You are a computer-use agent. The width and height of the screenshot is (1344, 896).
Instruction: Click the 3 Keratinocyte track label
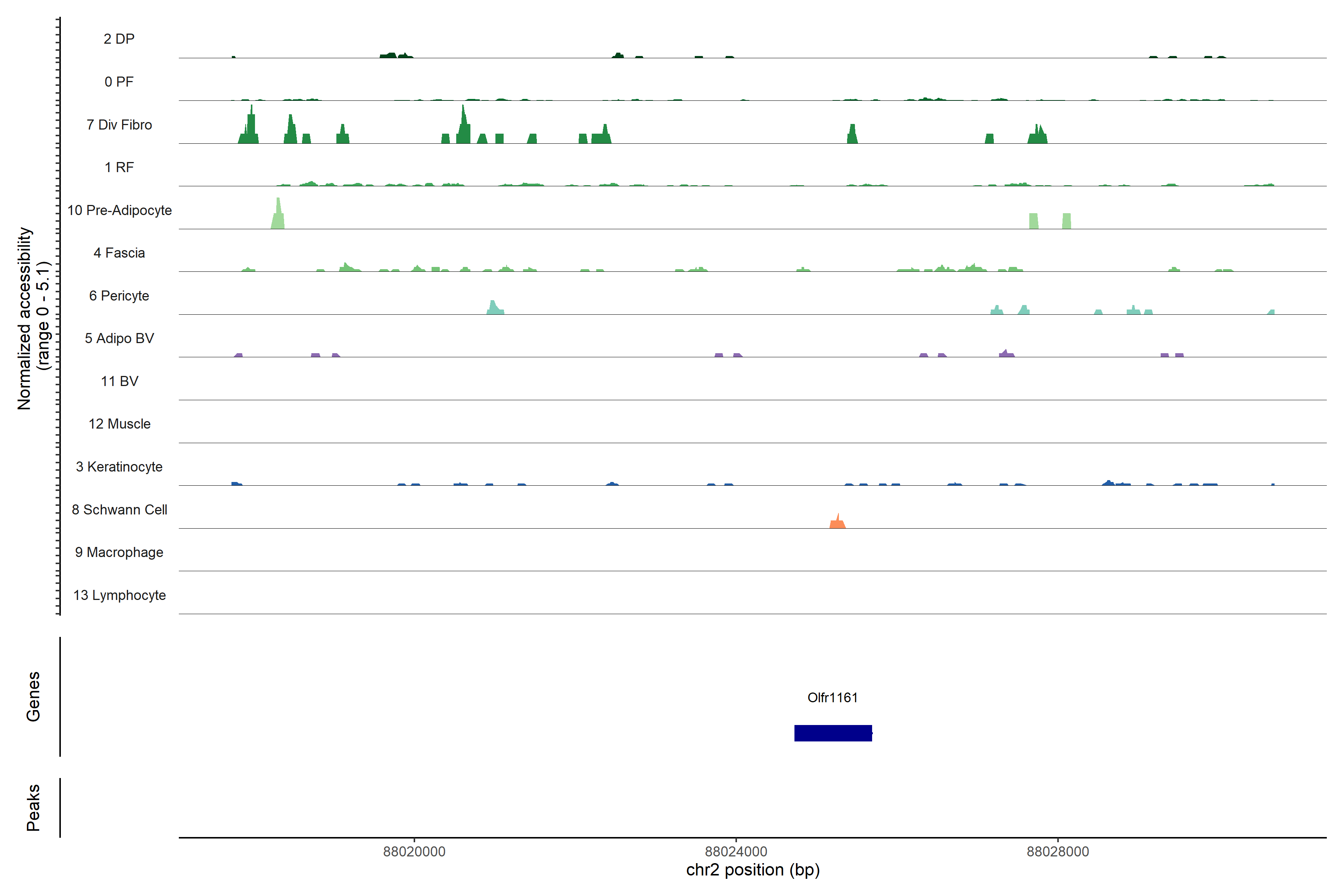click(x=119, y=467)
